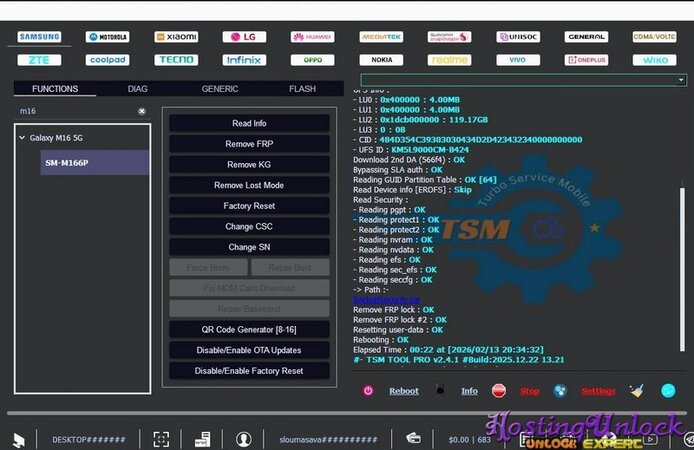Screen dimensions: 694x450
Task: Choose the Realme brand logo
Action: click(x=449, y=60)
